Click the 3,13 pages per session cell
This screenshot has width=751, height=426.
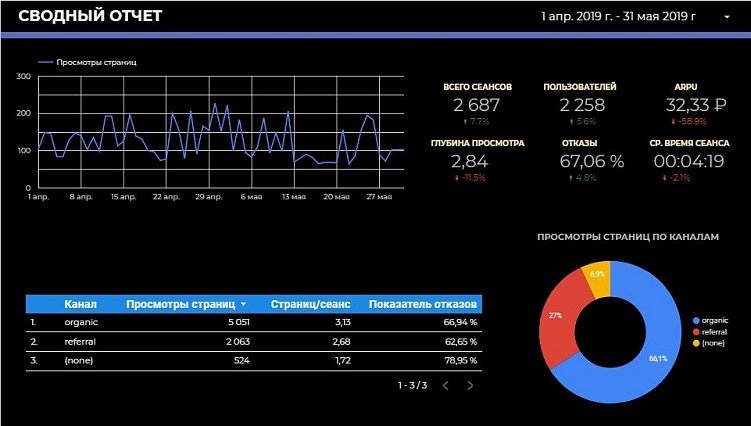(x=343, y=322)
